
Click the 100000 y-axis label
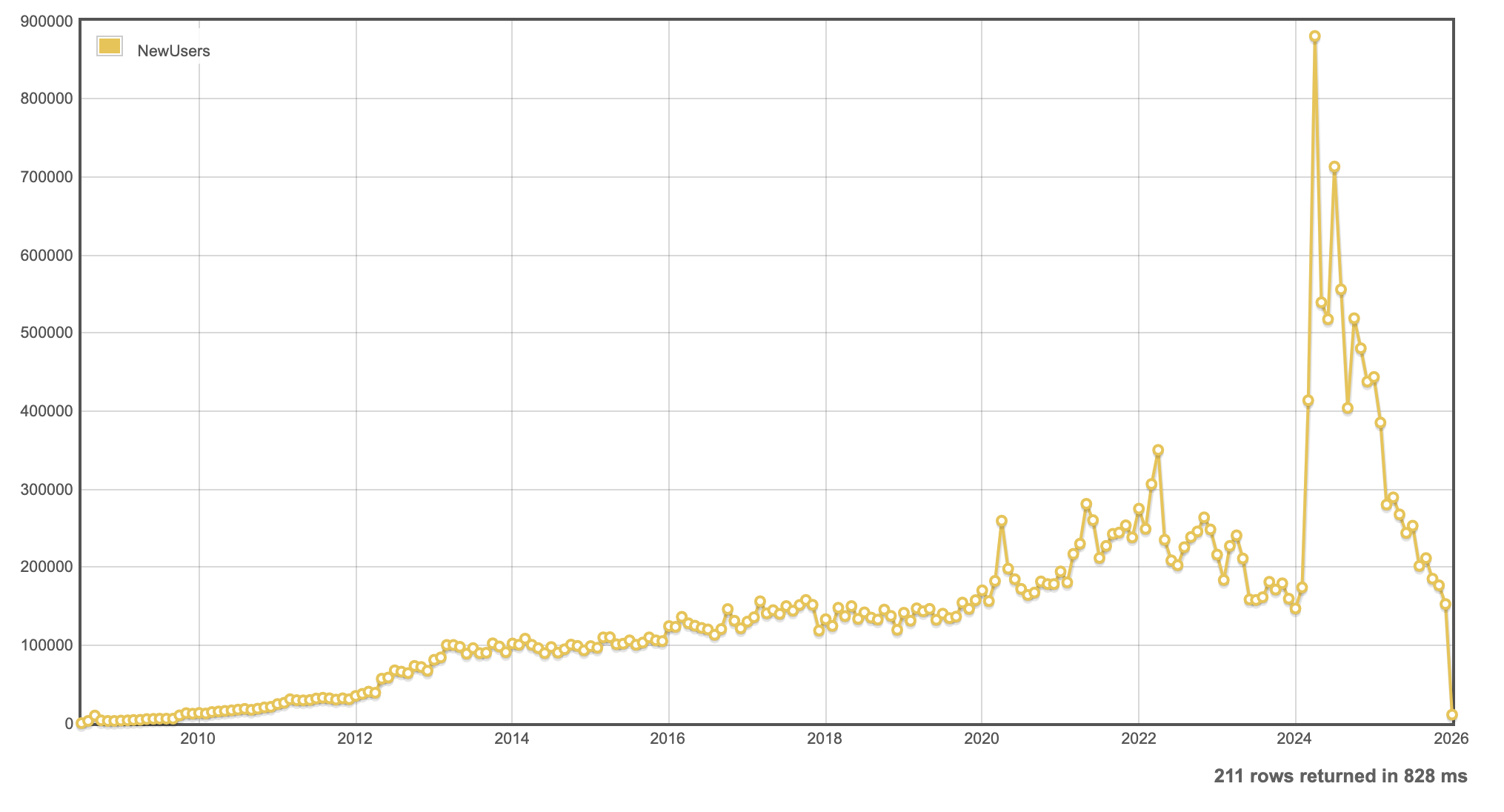pos(47,645)
